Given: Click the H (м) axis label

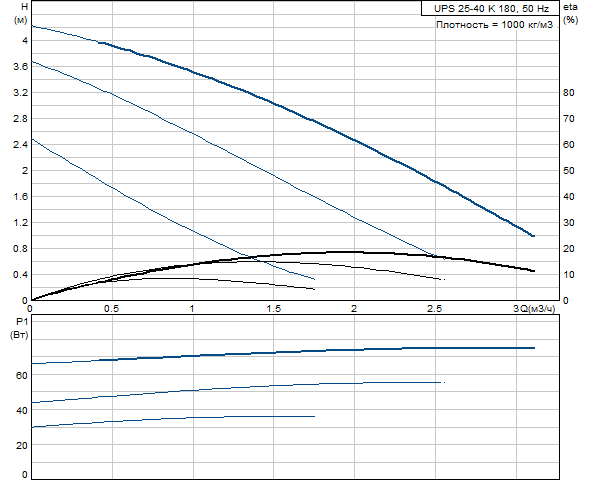Looking at the screenshot, I should [21, 13].
